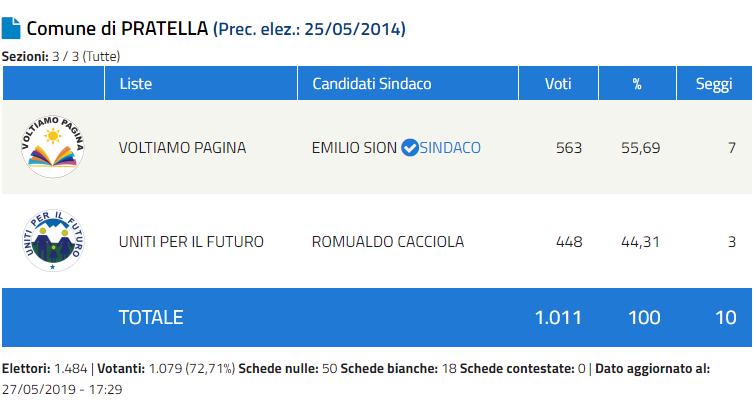Click the Voltiamo Pagina list logo
Viewport: 753px width, 401px height.
53,147
